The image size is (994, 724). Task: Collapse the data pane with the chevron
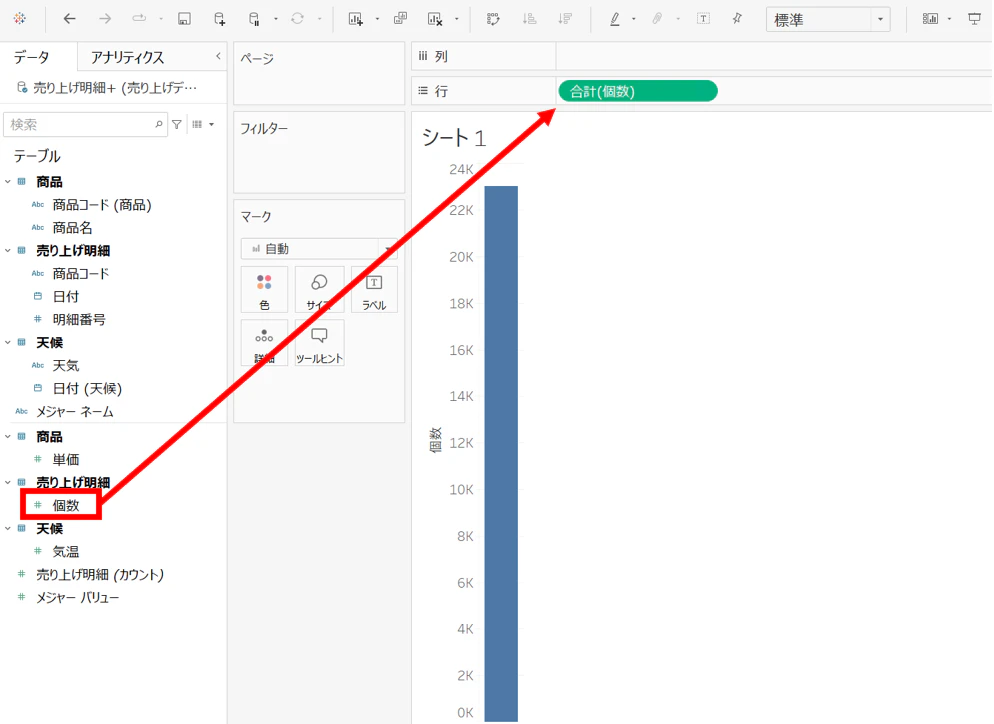(x=218, y=56)
